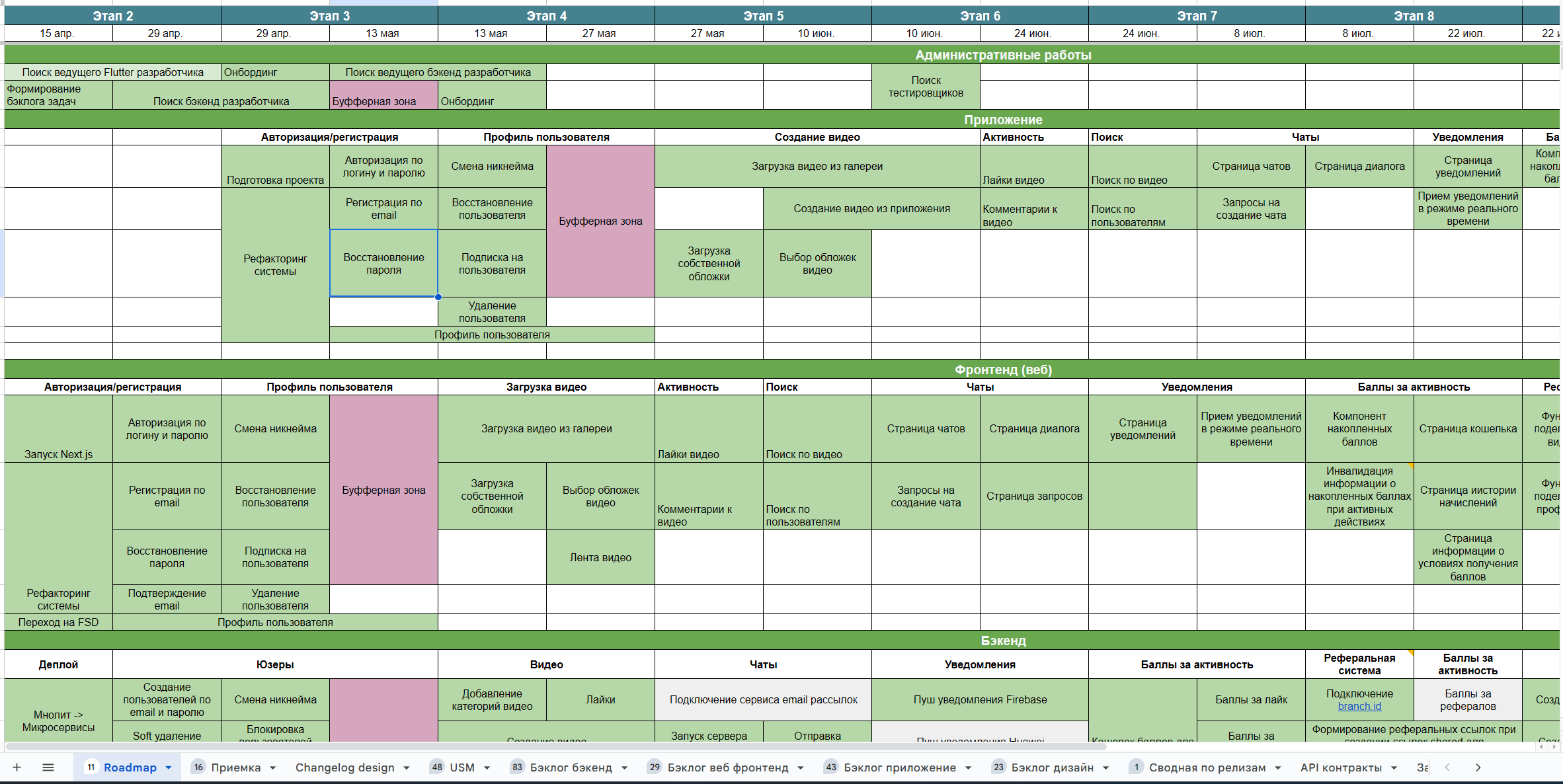Open the all sheets list icon

48,767
